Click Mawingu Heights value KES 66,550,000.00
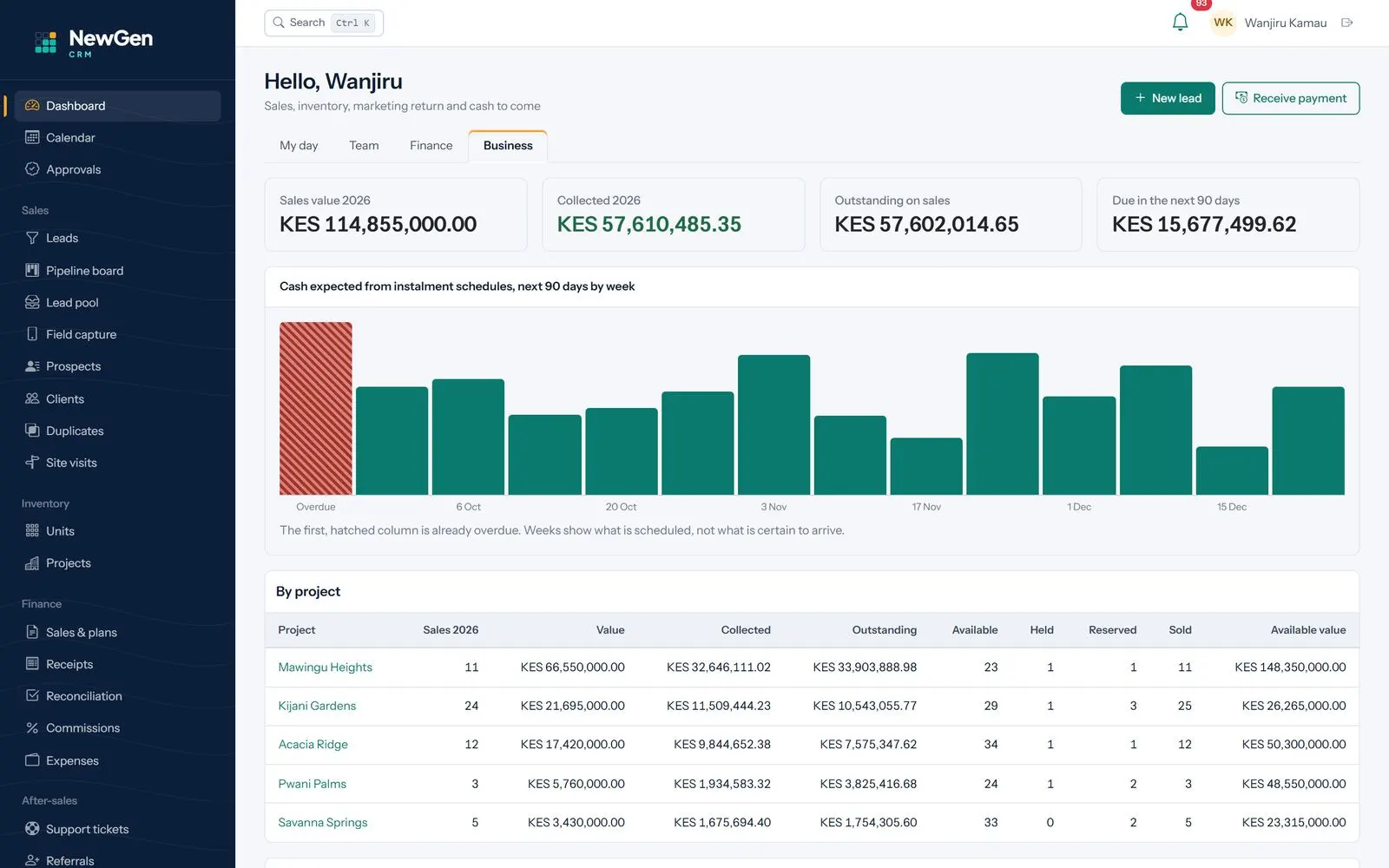The image size is (1389, 868). (x=572, y=667)
